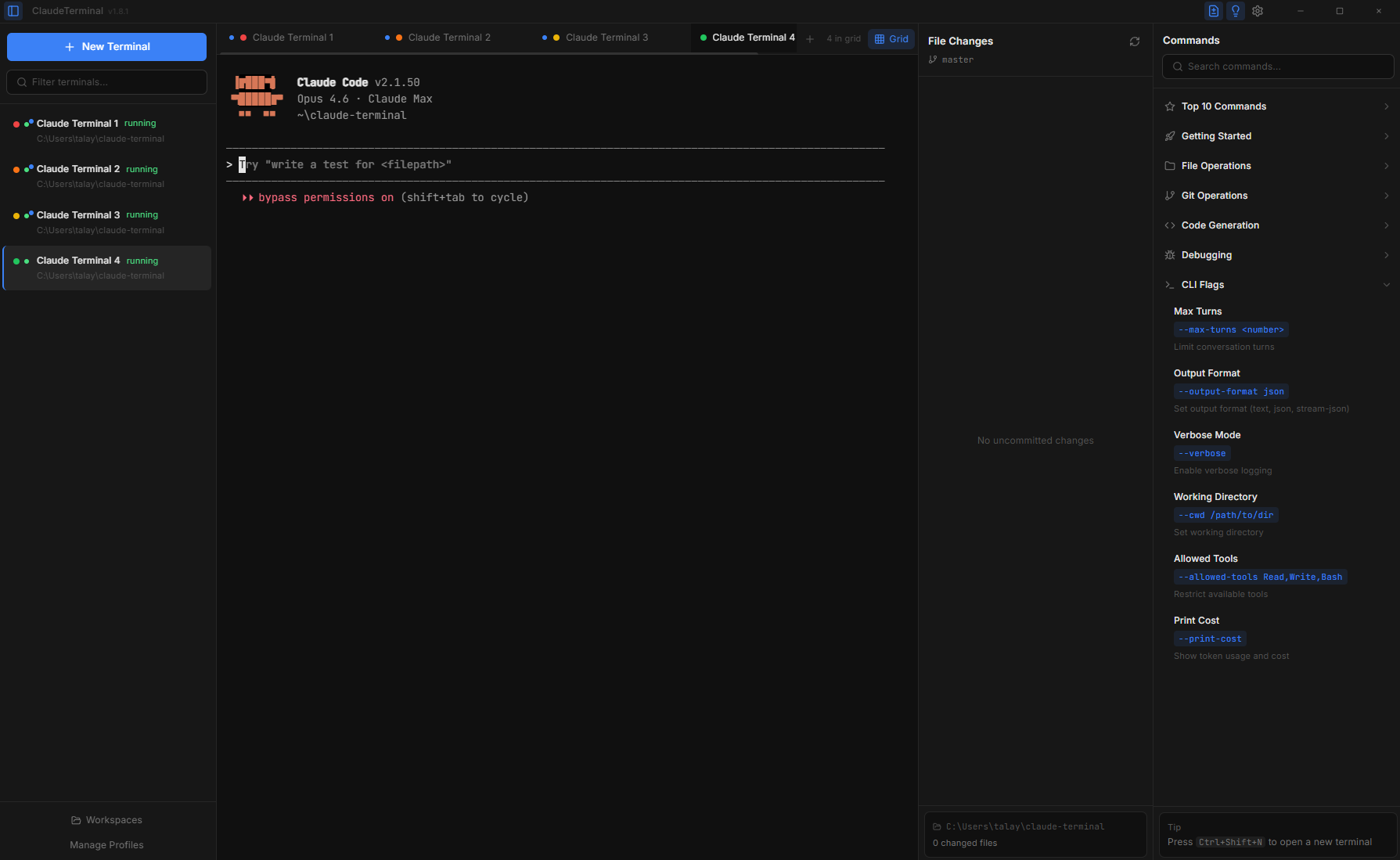Toggle the Commands lightbulb panel icon
This screenshot has height=860, width=1400.
1236,11
